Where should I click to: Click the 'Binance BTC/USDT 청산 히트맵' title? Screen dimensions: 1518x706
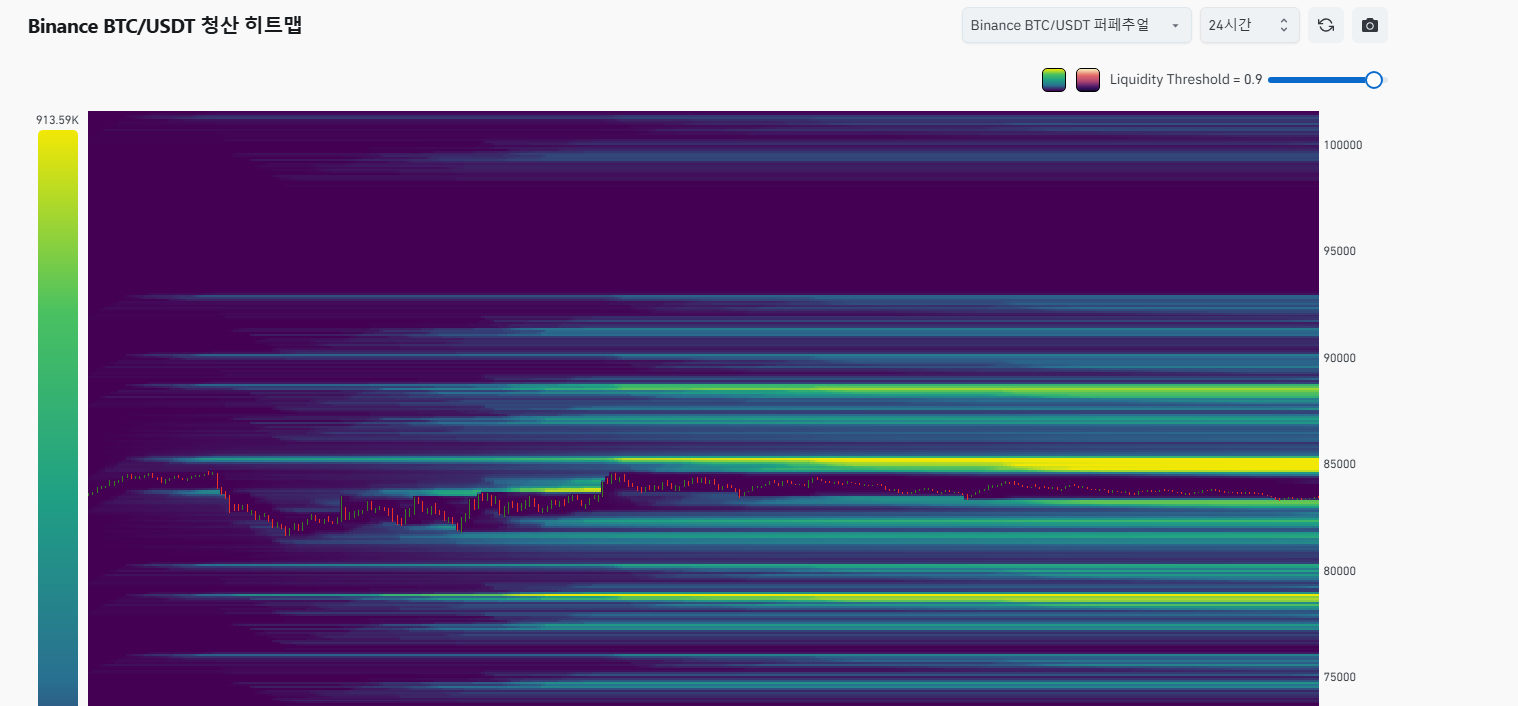pyautogui.click(x=165, y=26)
